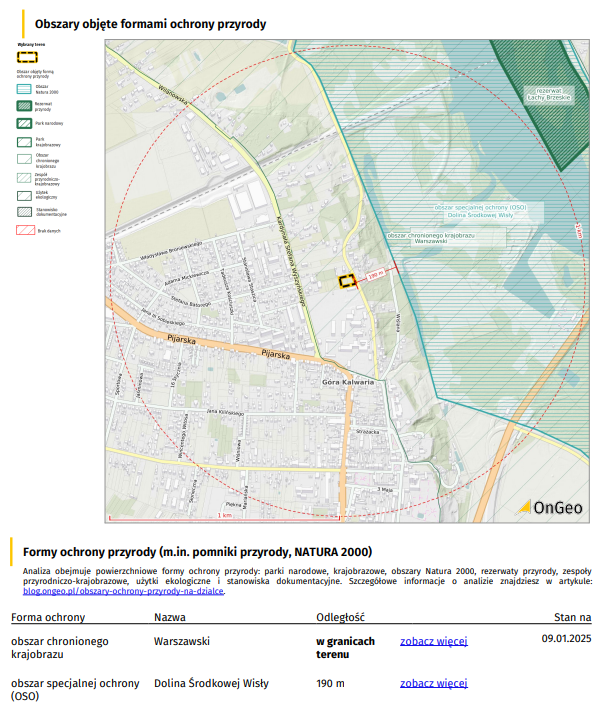
Task: Click the Stanowisko dokumentacyjne legend icon
Action: click(x=24, y=211)
